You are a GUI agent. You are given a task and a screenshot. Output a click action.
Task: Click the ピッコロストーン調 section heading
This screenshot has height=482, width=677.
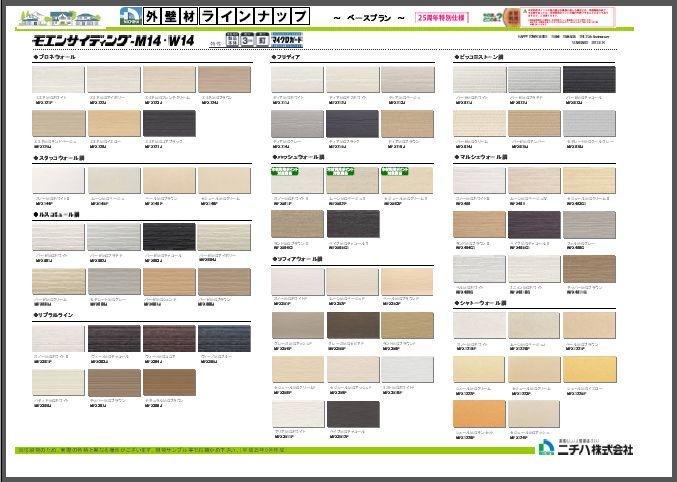tap(479, 57)
